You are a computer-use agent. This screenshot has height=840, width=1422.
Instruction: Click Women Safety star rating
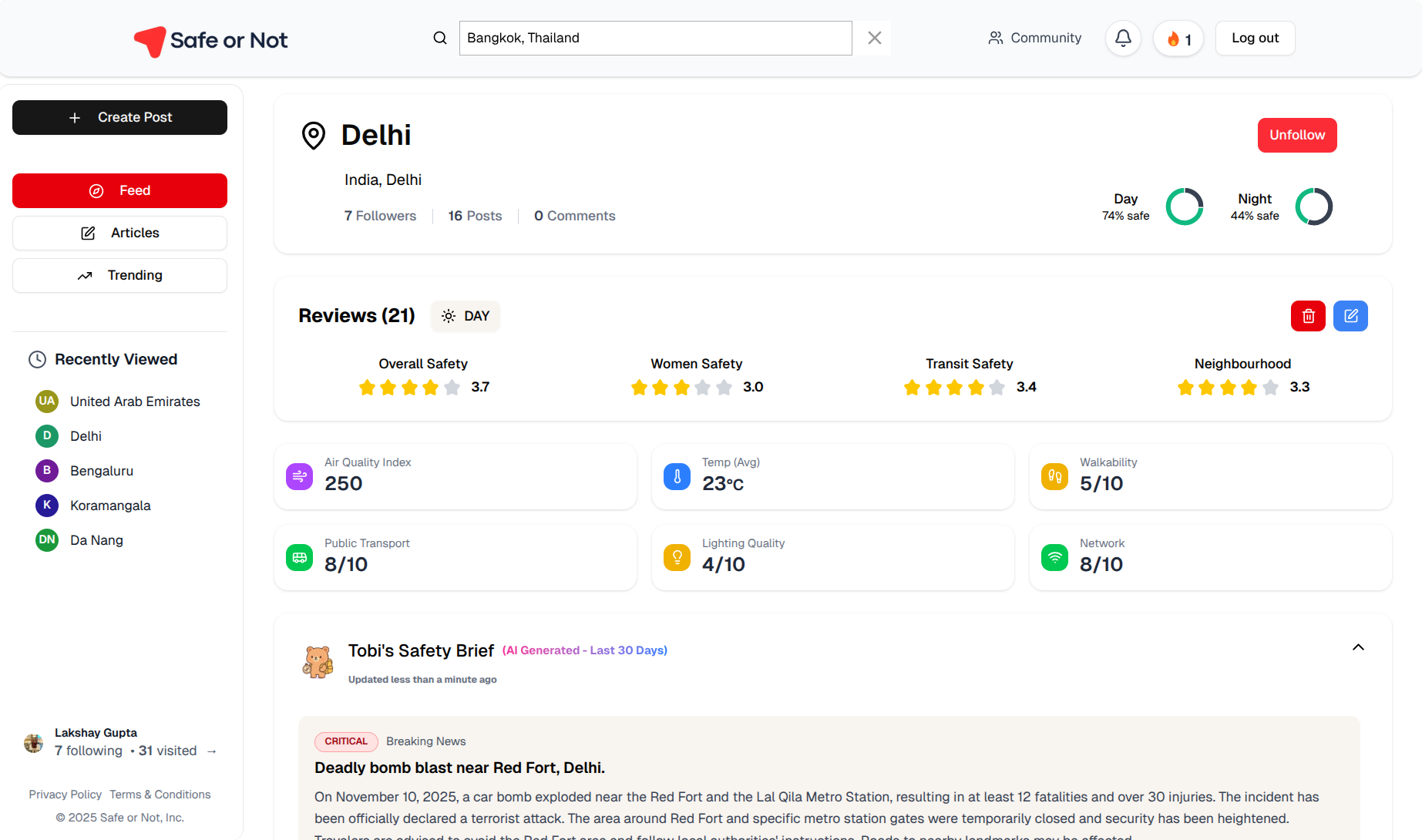tap(681, 387)
